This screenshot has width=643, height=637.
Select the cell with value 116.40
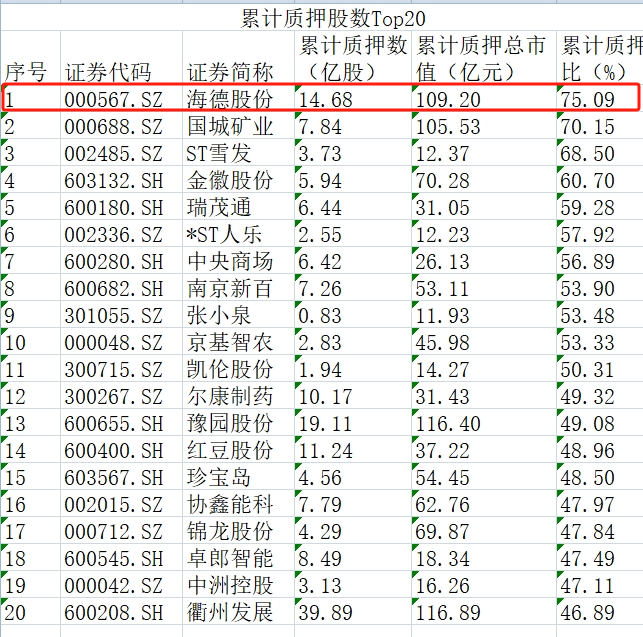coord(484,423)
